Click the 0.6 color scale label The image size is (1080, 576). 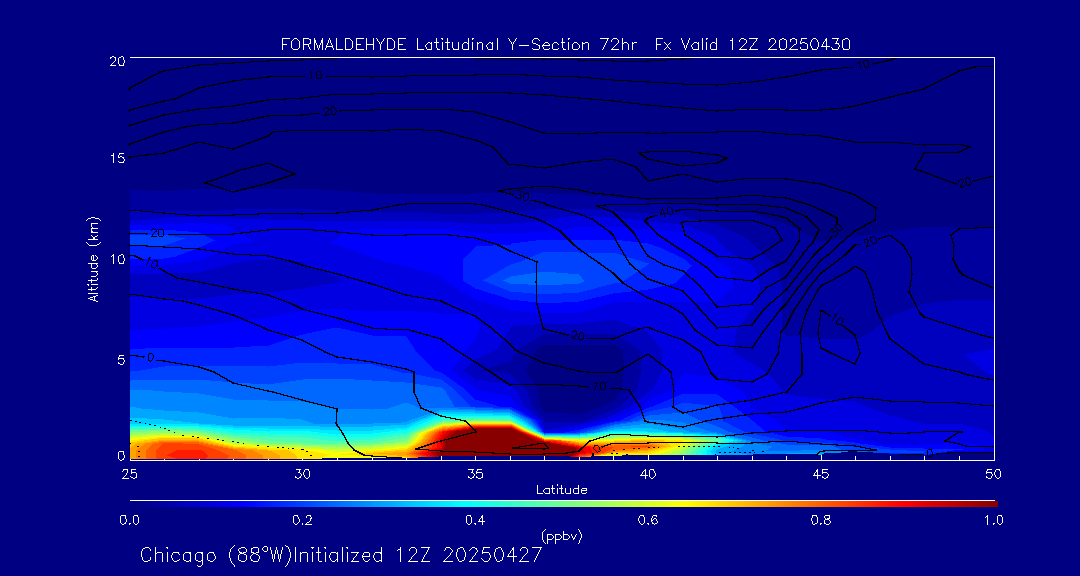pos(648,520)
